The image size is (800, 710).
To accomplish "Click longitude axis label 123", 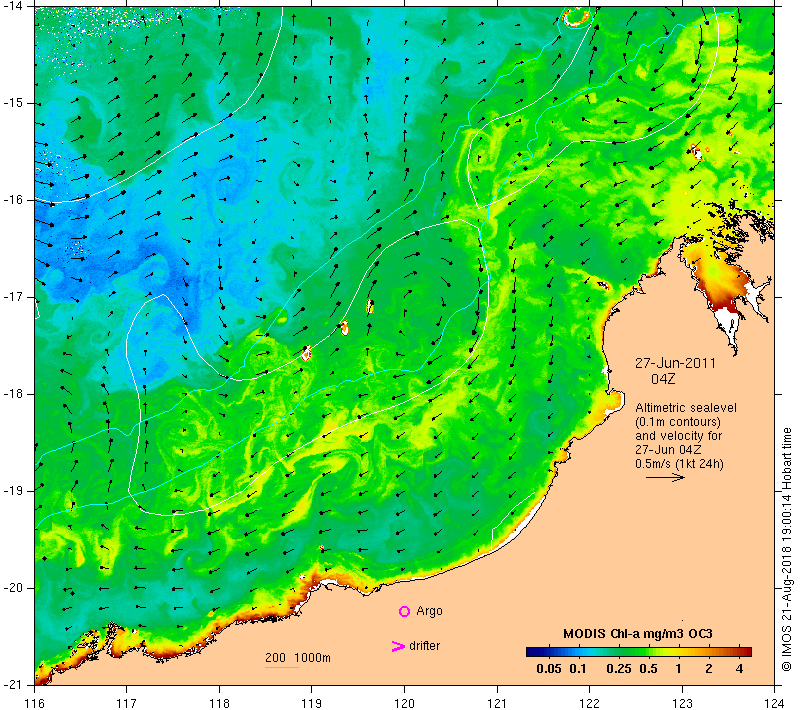I will pos(682,703).
